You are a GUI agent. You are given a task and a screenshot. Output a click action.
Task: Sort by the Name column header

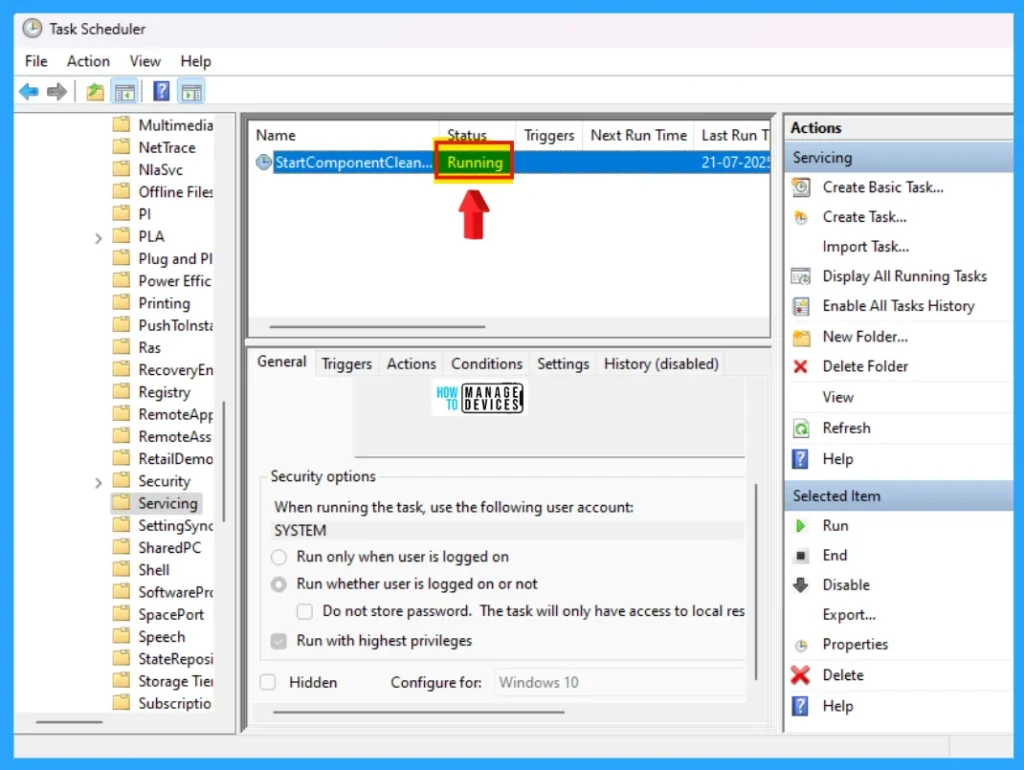[344, 135]
